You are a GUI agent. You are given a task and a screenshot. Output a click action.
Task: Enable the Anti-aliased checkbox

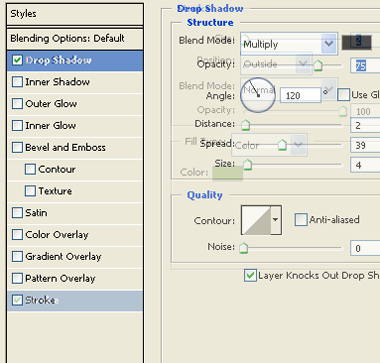[x=301, y=220]
